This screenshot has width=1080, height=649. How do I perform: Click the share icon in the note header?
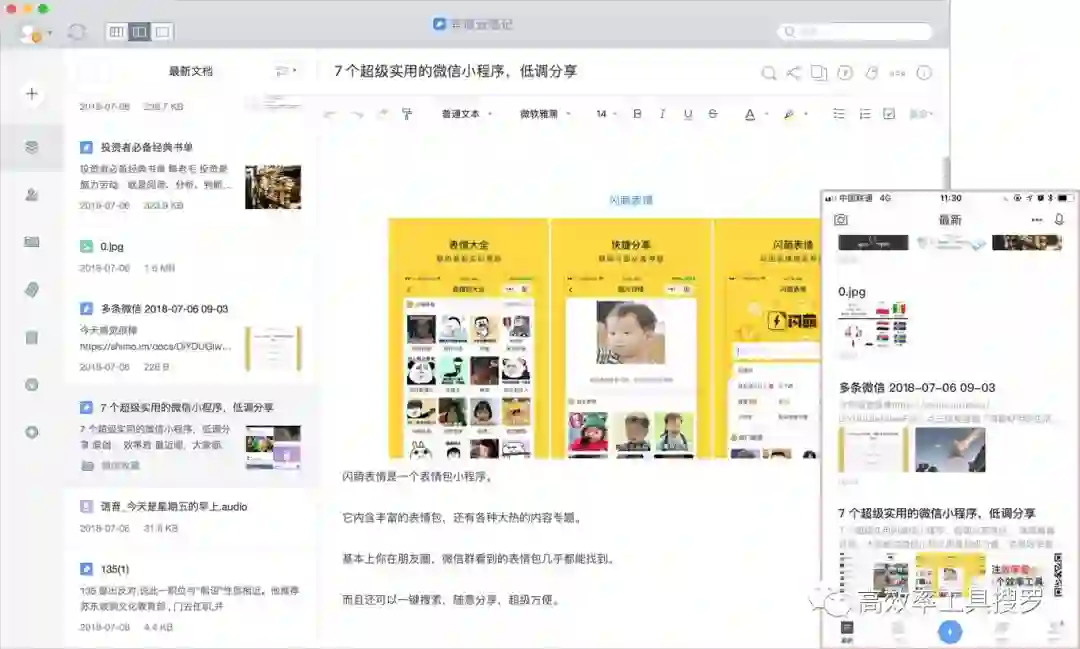pos(794,72)
